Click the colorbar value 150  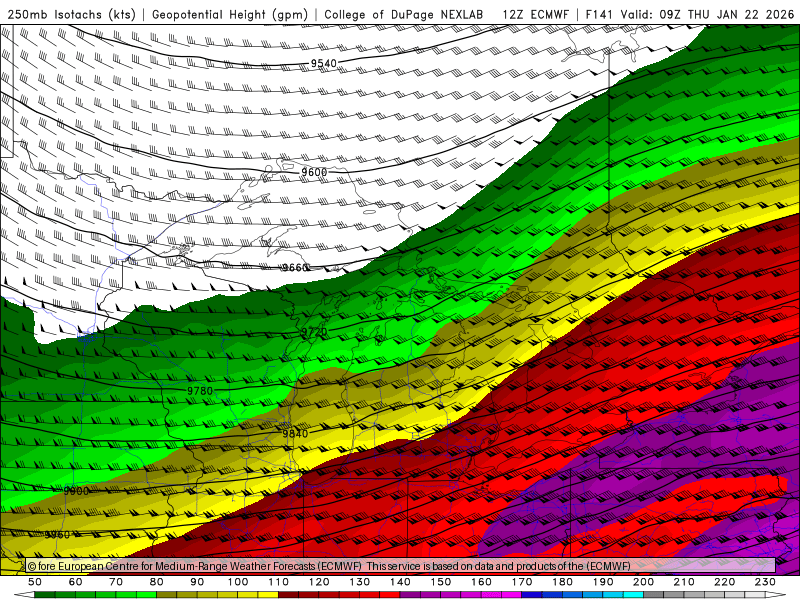(440, 582)
